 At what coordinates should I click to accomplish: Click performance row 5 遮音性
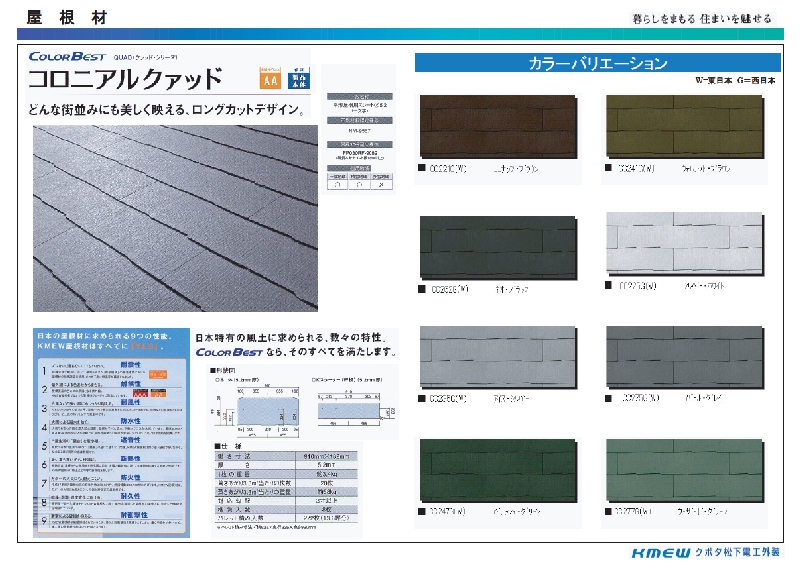[x=112, y=445]
